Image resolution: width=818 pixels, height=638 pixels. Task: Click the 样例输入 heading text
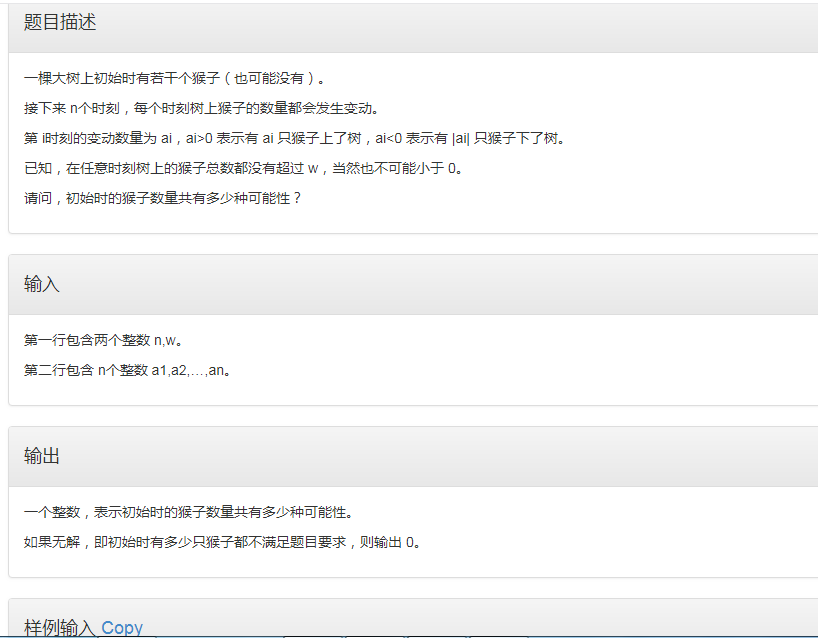[x=60, y=627]
